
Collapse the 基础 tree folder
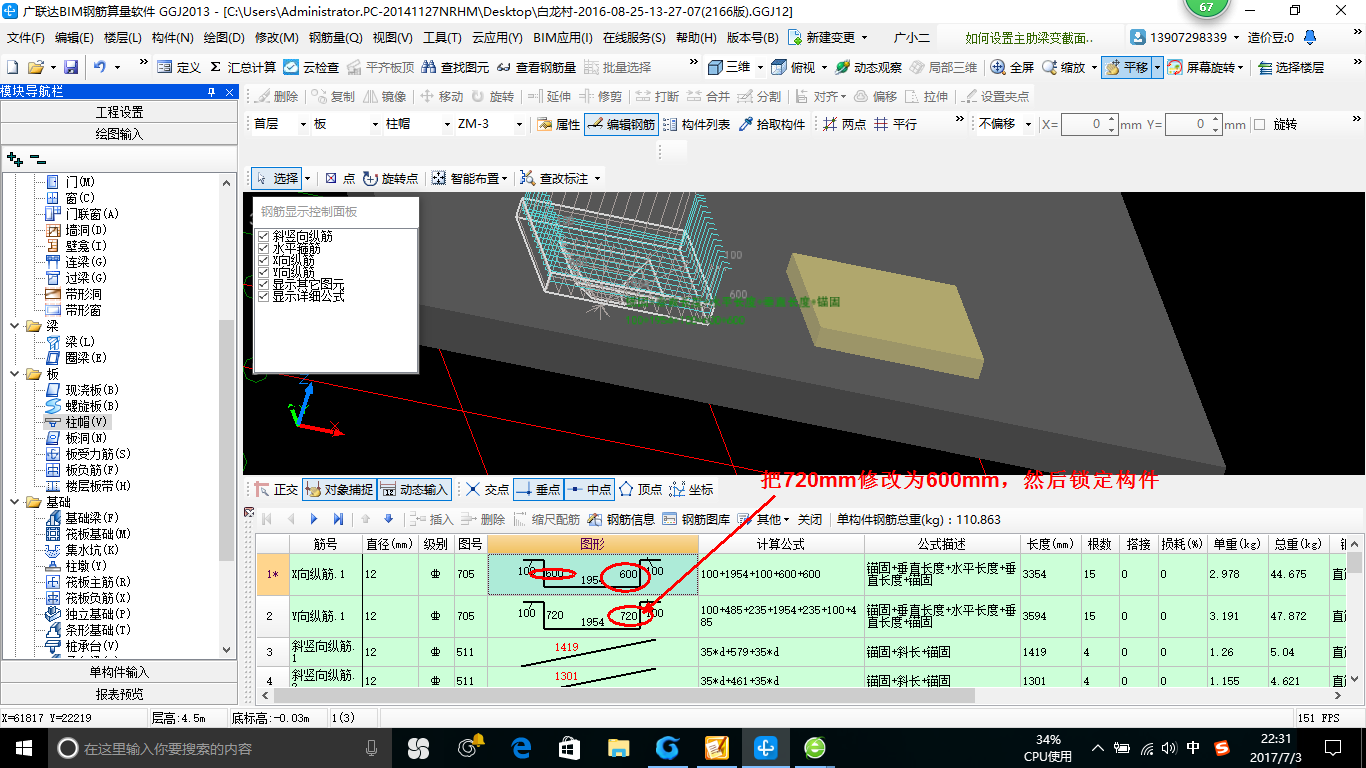tap(15, 502)
